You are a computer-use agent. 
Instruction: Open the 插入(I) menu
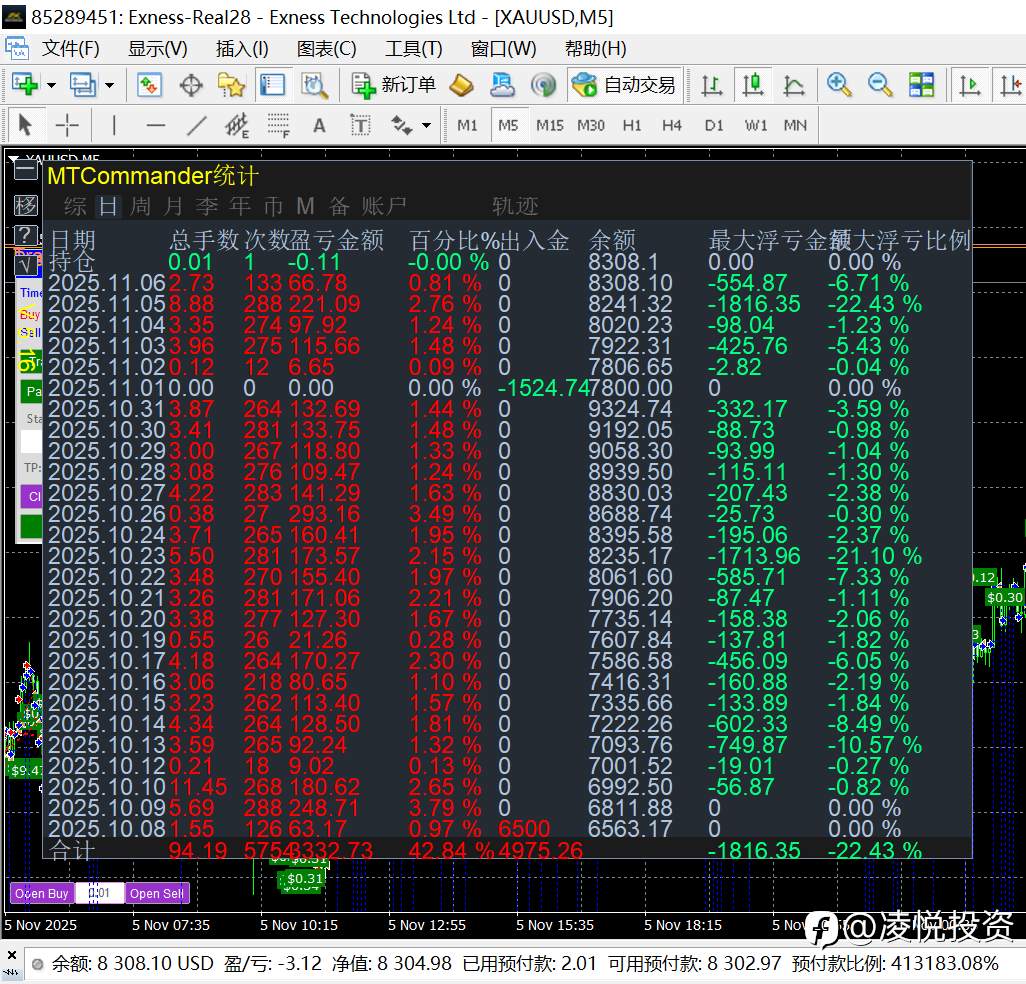click(242, 48)
